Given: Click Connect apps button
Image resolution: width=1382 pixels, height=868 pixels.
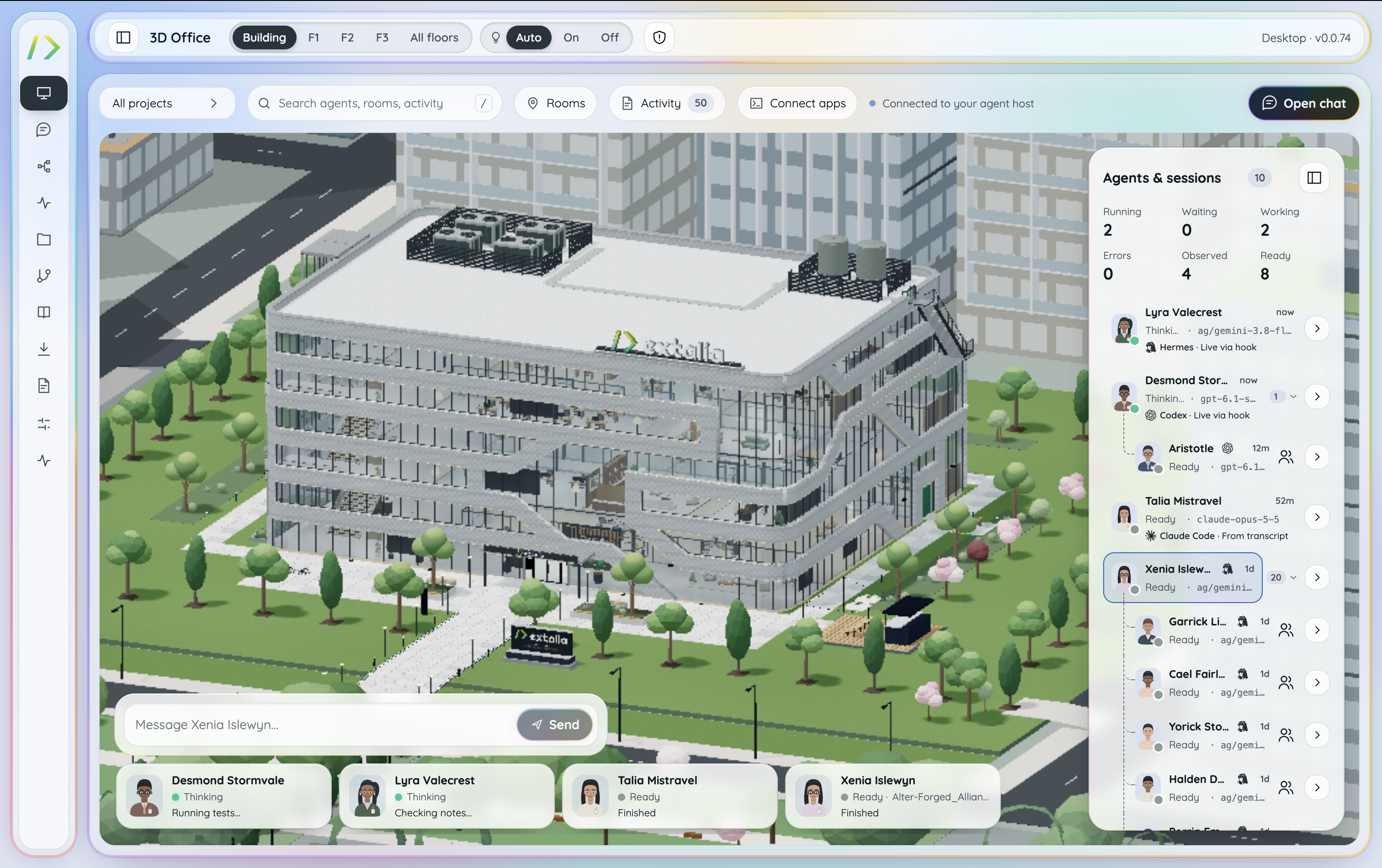Looking at the screenshot, I should [x=797, y=103].
